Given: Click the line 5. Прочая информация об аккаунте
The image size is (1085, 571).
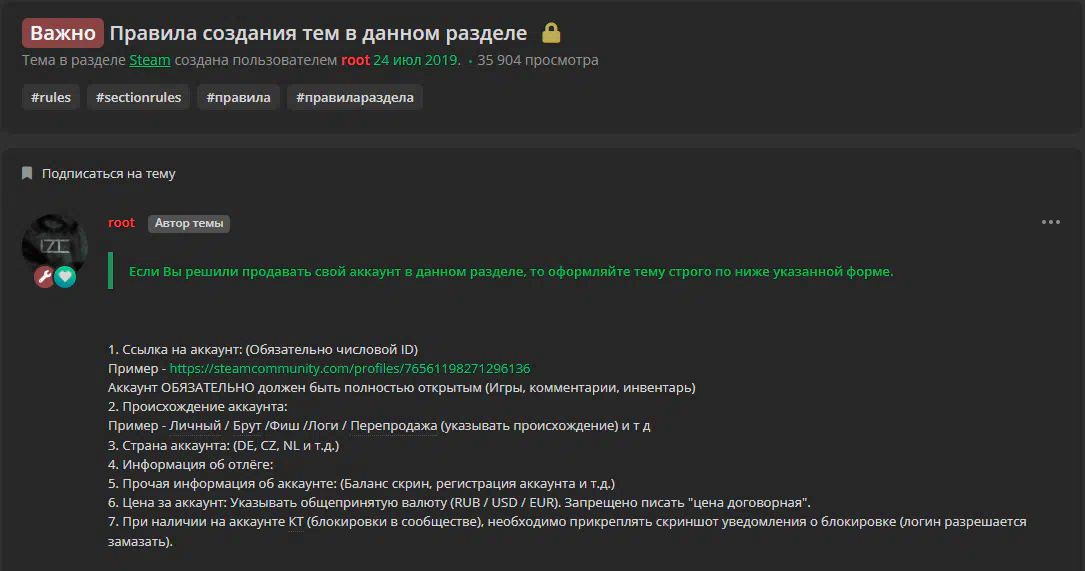Looking at the screenshot, I should tap(361, 483).
